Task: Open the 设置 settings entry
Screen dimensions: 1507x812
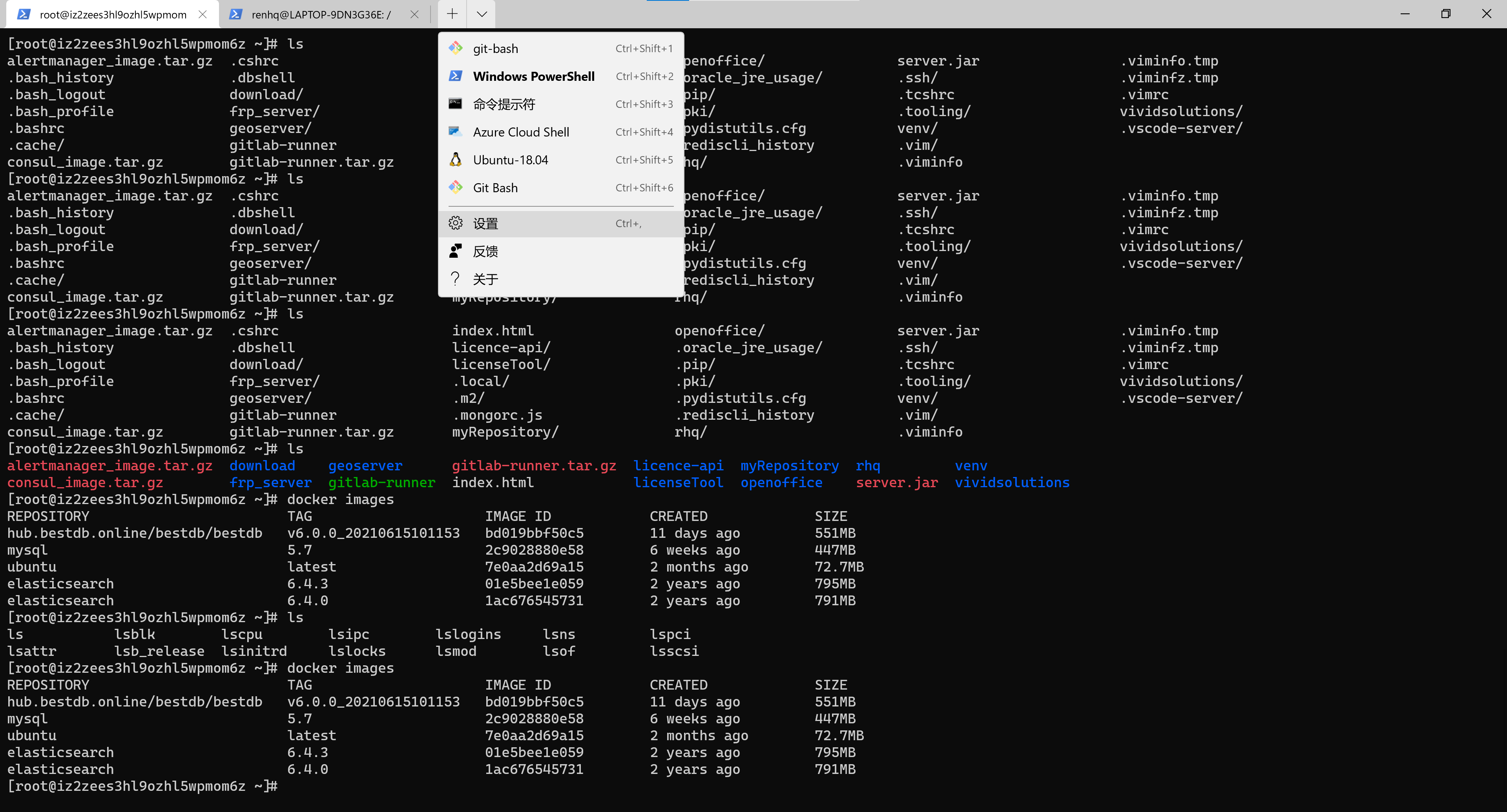Action: pyautogui.click(x=485, y=223)
